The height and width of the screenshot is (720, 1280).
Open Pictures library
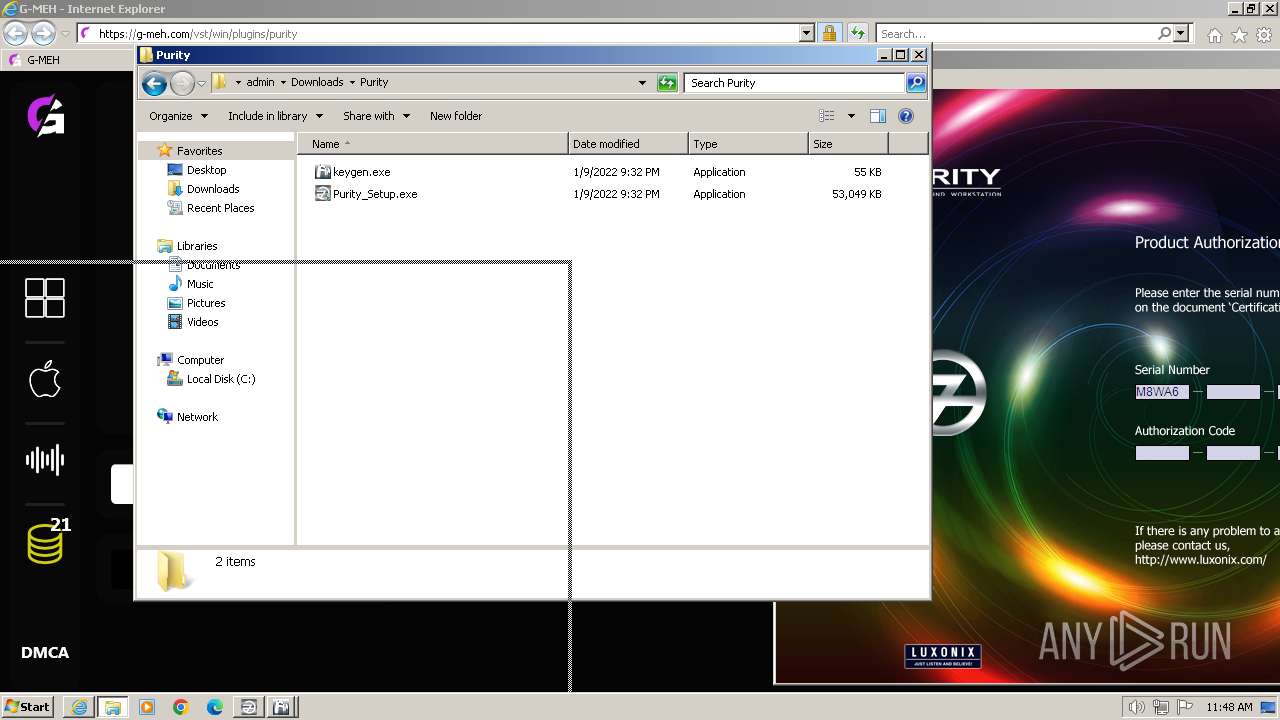(206, 303)
